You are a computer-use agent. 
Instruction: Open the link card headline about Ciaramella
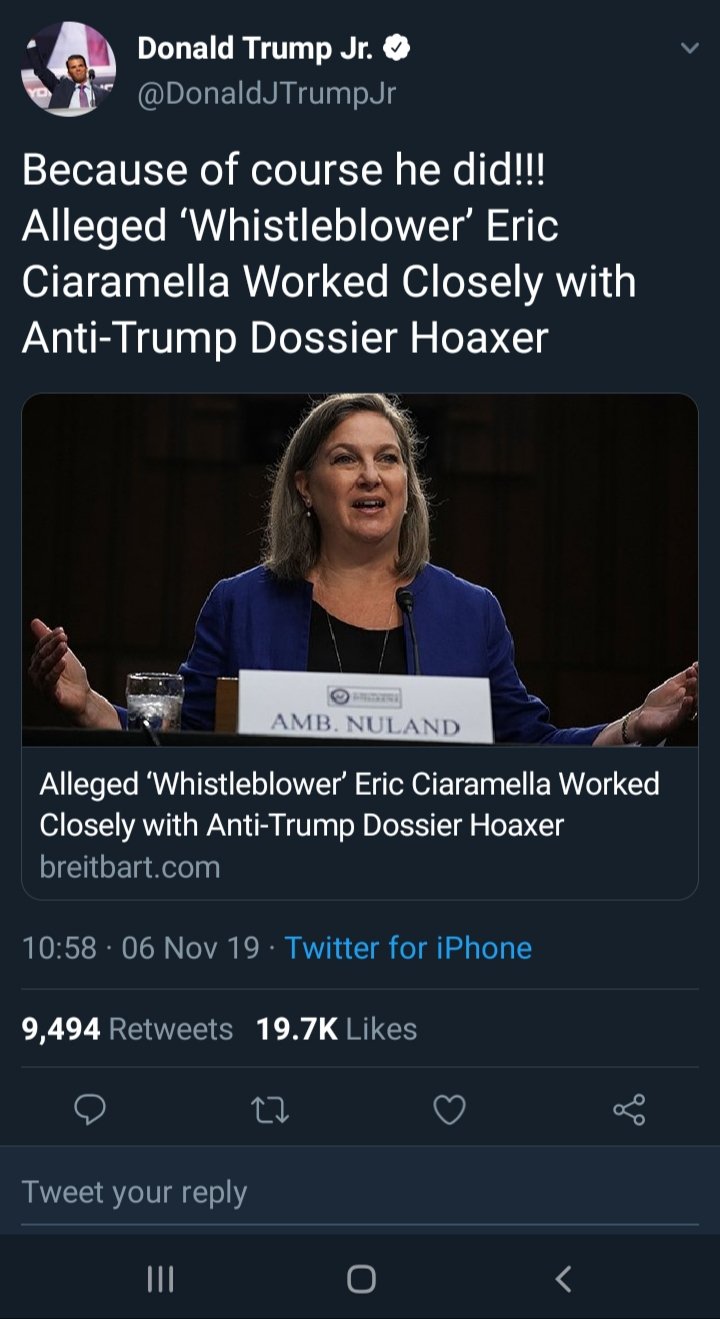[349, 804]
